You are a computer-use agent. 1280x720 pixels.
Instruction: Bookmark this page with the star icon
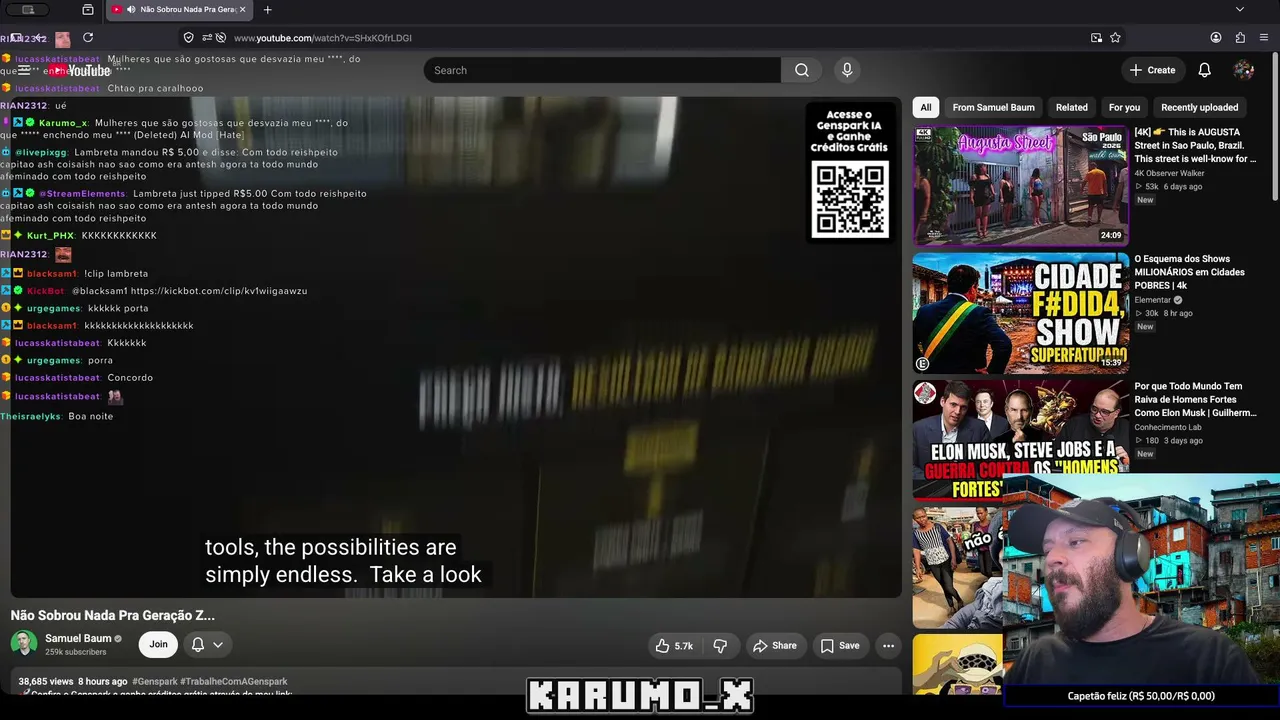pos(1115,38)
